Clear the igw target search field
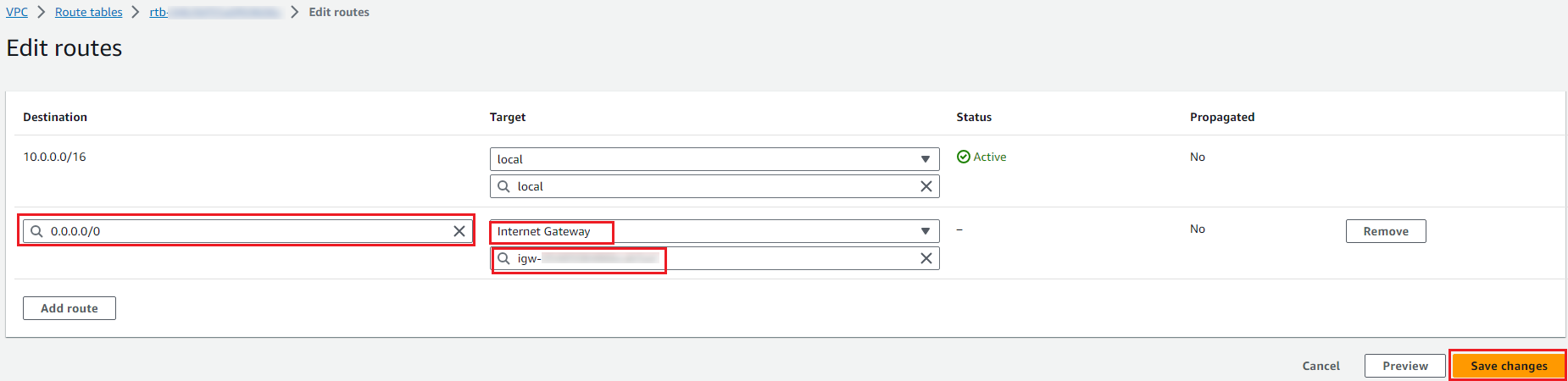 tap(926, 258)
